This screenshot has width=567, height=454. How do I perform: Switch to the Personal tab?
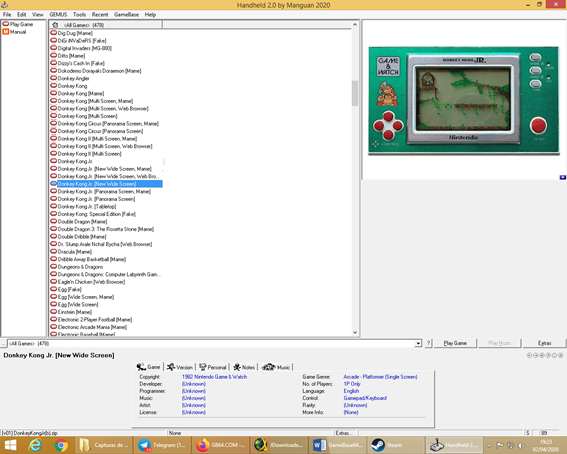213,367
